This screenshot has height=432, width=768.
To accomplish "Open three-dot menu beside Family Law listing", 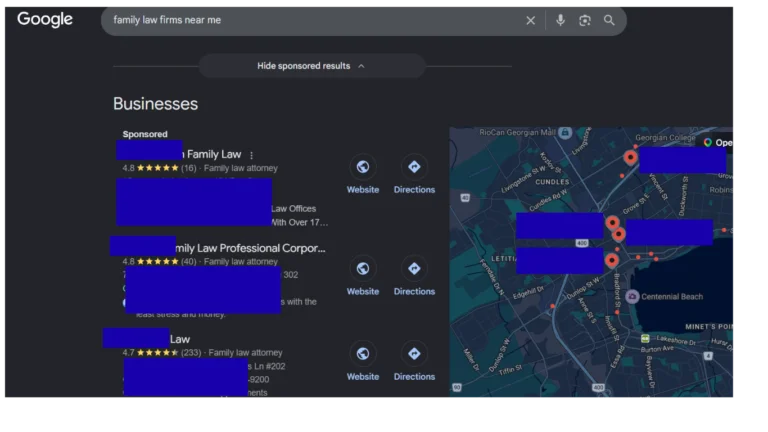I will pos(251,155).
